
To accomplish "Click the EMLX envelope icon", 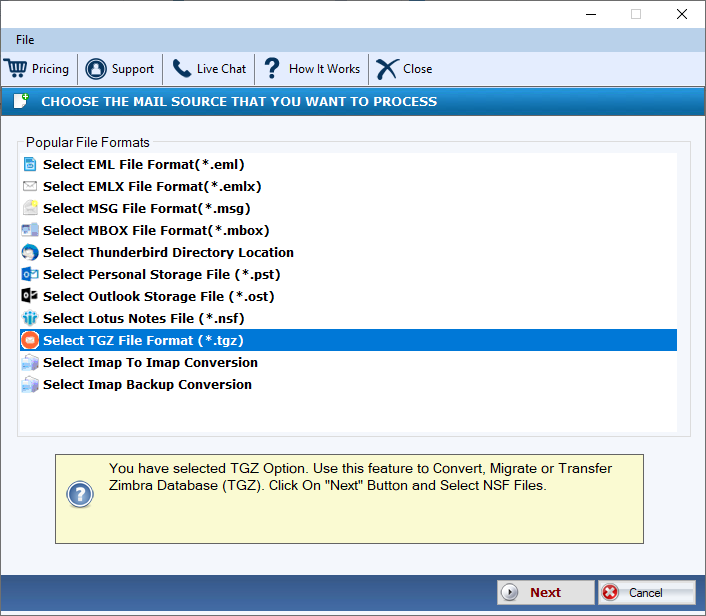I will [30, 186].
